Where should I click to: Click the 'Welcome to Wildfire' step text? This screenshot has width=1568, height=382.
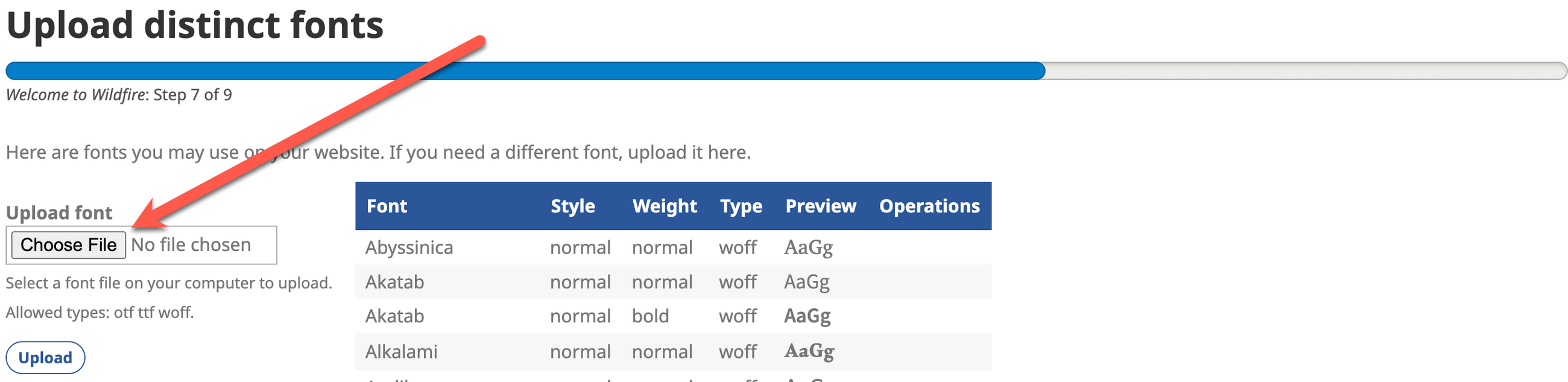pos(119,95)
